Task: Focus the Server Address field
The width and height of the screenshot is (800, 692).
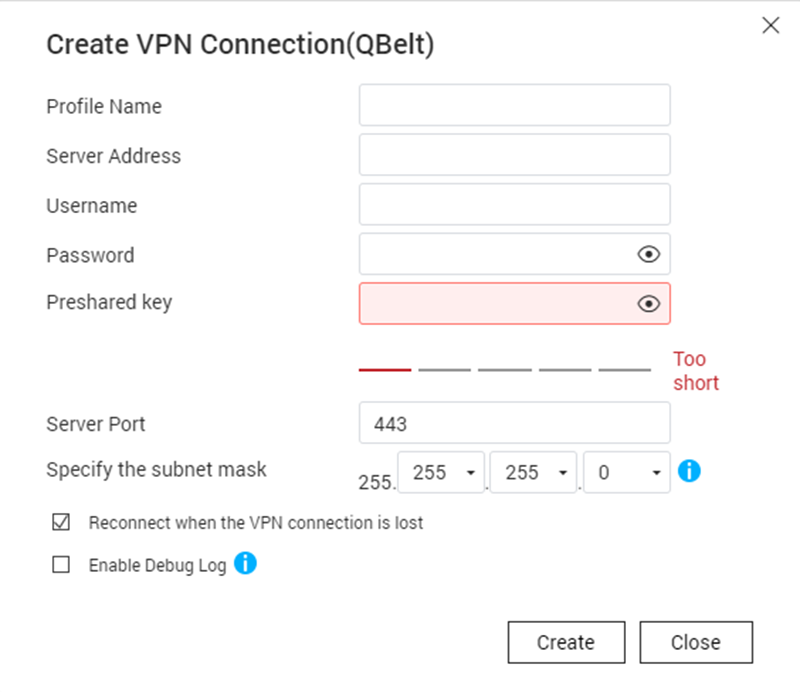Action: [514, 155]
